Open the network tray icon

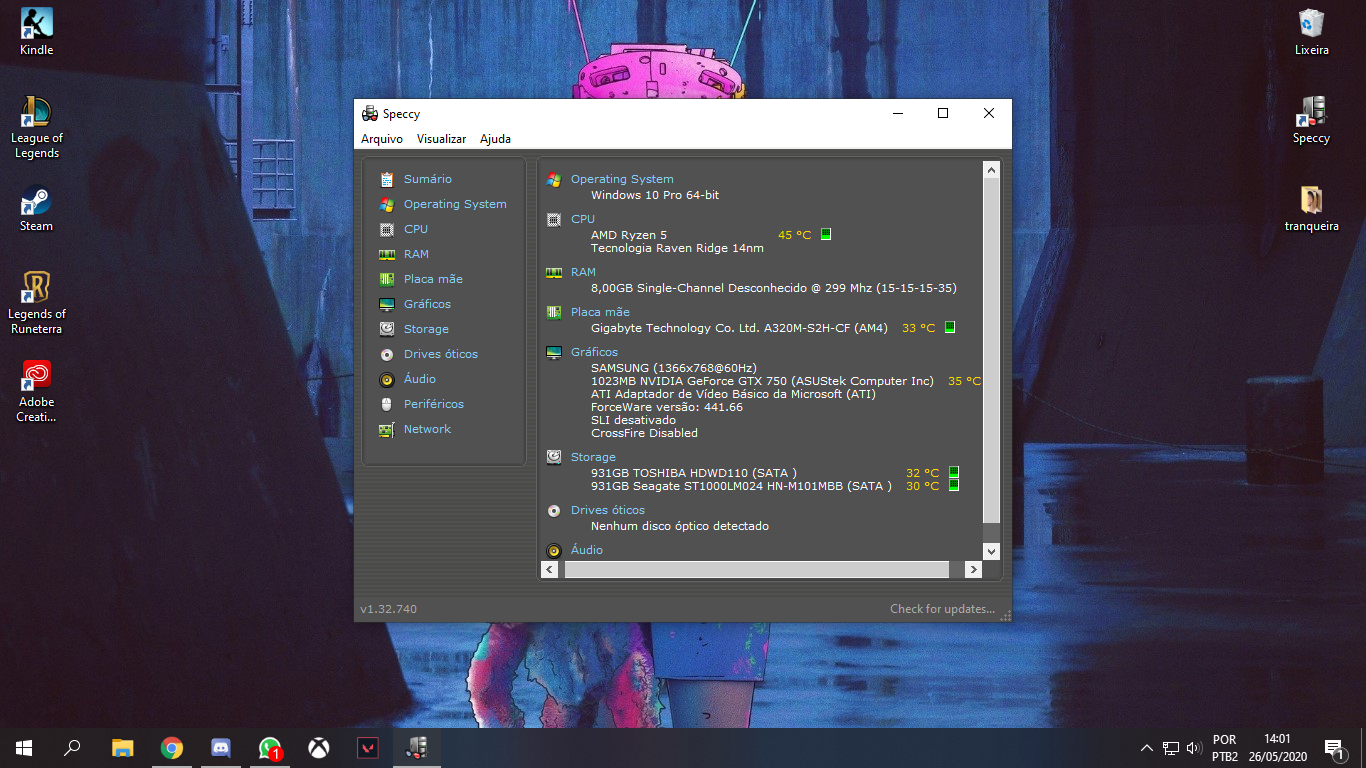point(1171,748)
